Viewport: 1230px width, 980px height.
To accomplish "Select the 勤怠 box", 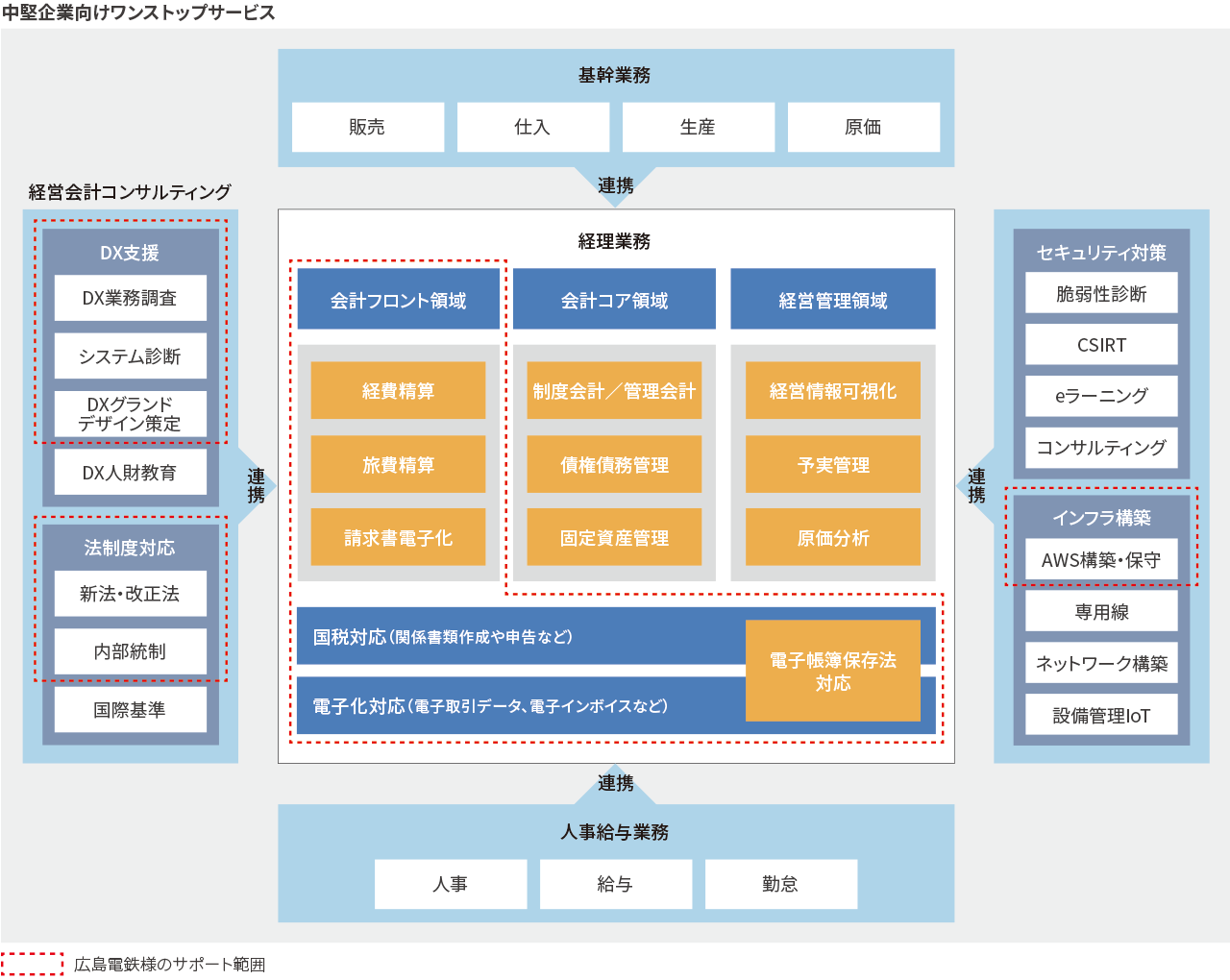I will click(781, 884).
